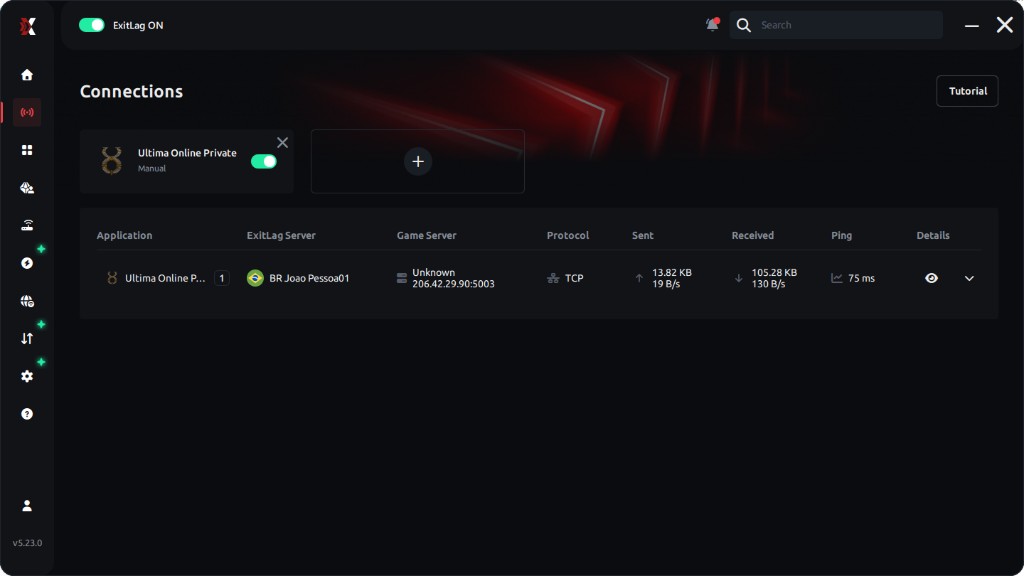
Task: Click the Ultima Online Private card logo
Action: click(111, 161)
